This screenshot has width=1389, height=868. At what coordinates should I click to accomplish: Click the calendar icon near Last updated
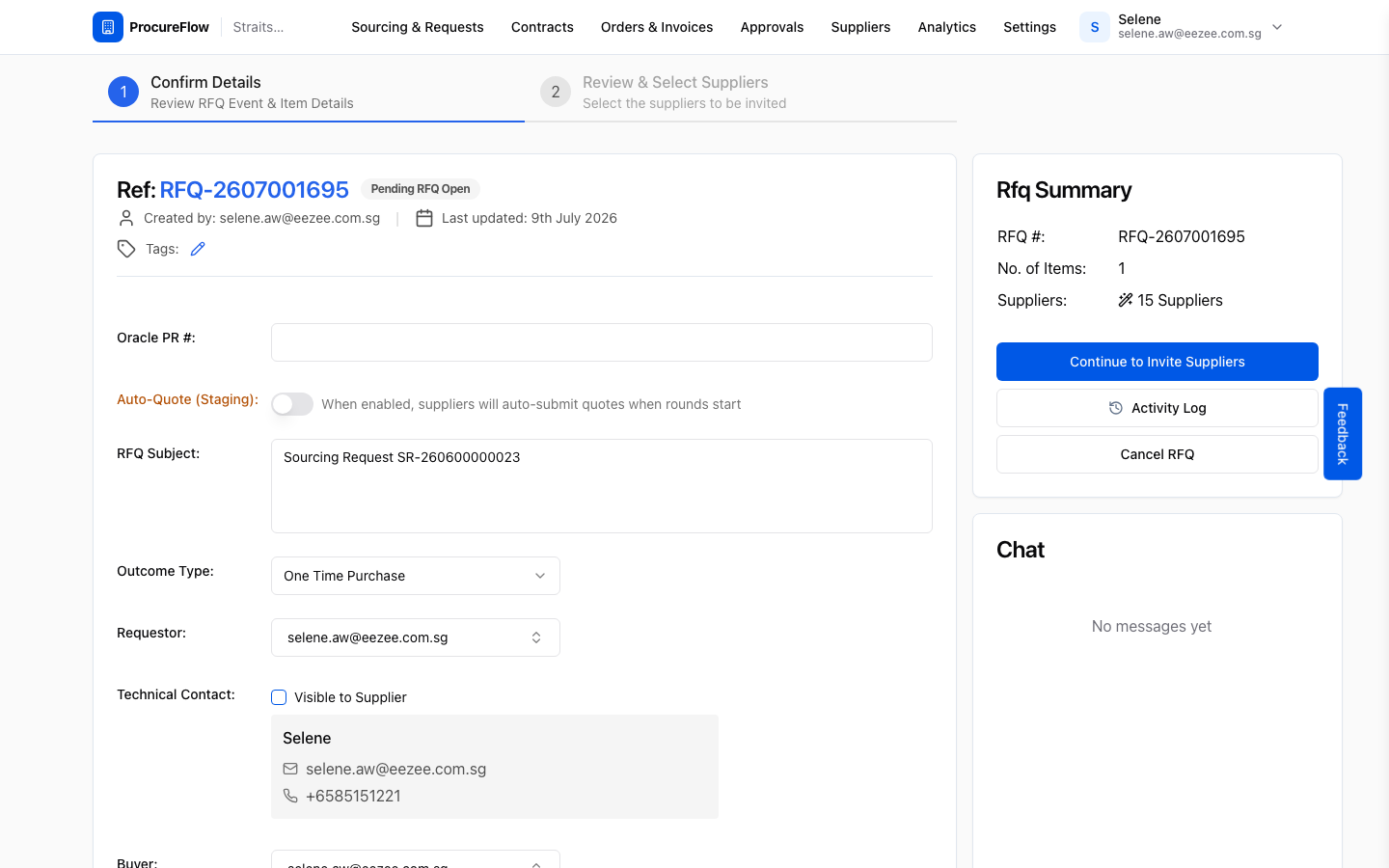tap(424, 218)
